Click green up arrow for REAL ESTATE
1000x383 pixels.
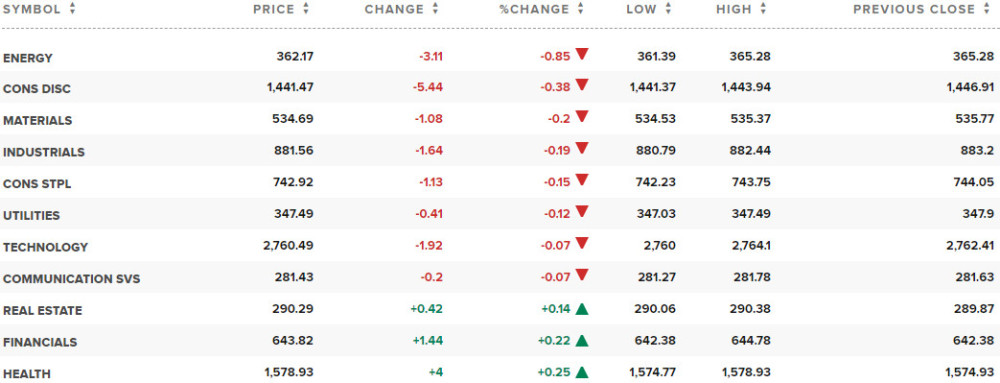tap(581, 309)
